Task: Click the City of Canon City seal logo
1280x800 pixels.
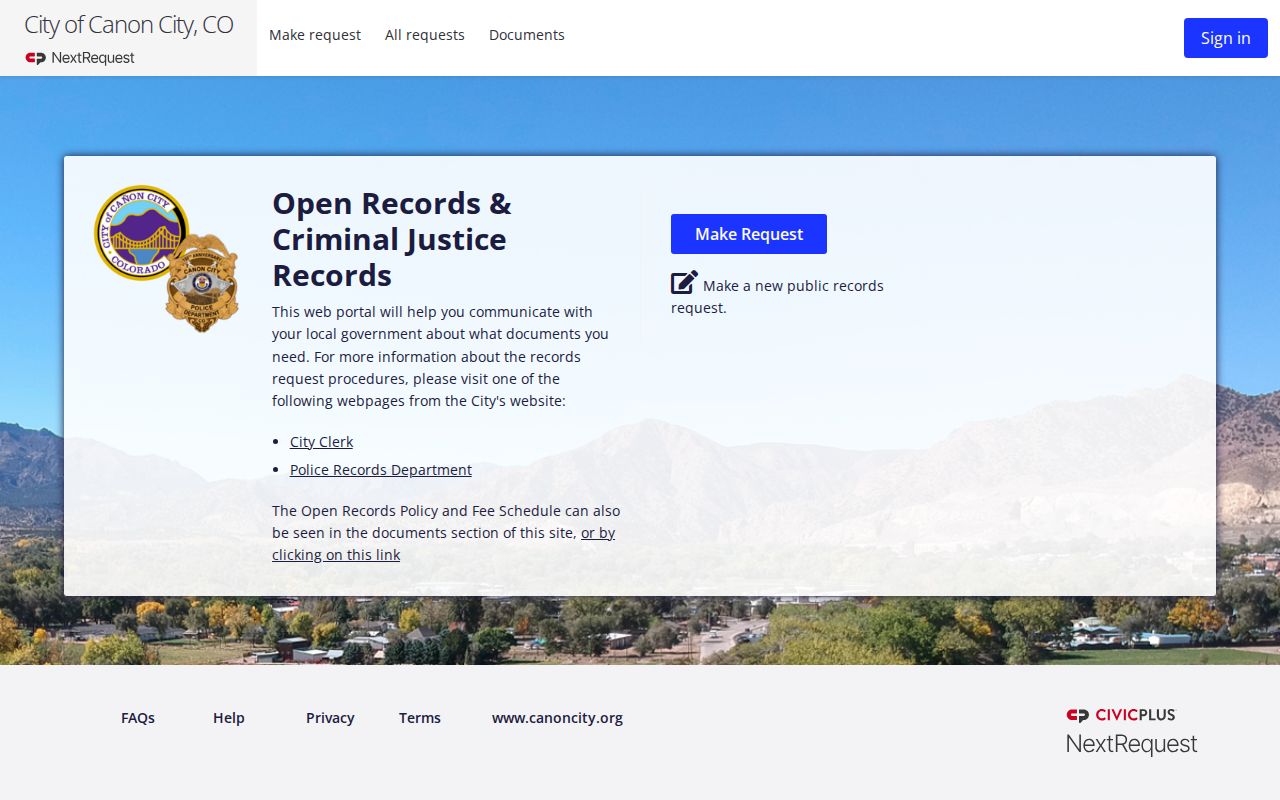Action: coord(141,233)
